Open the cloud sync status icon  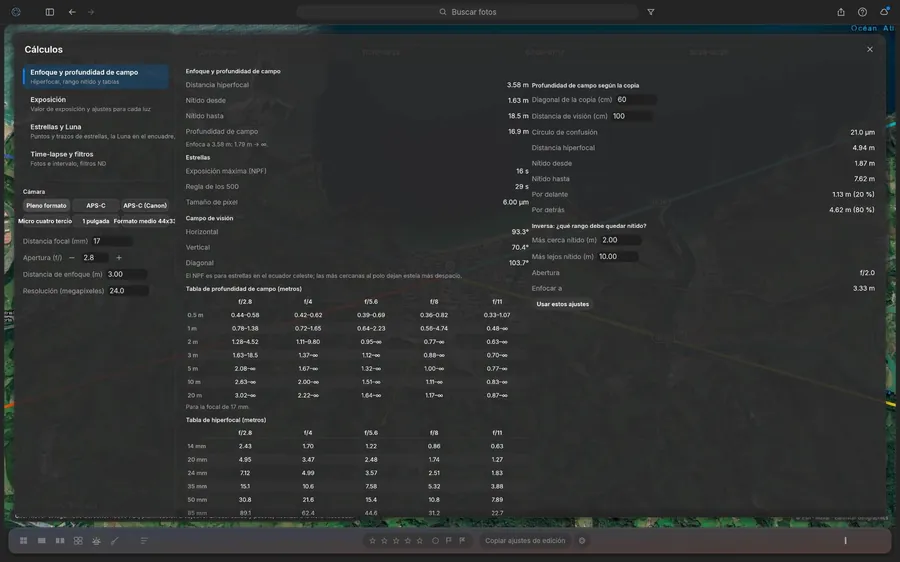tap(885, 11)
